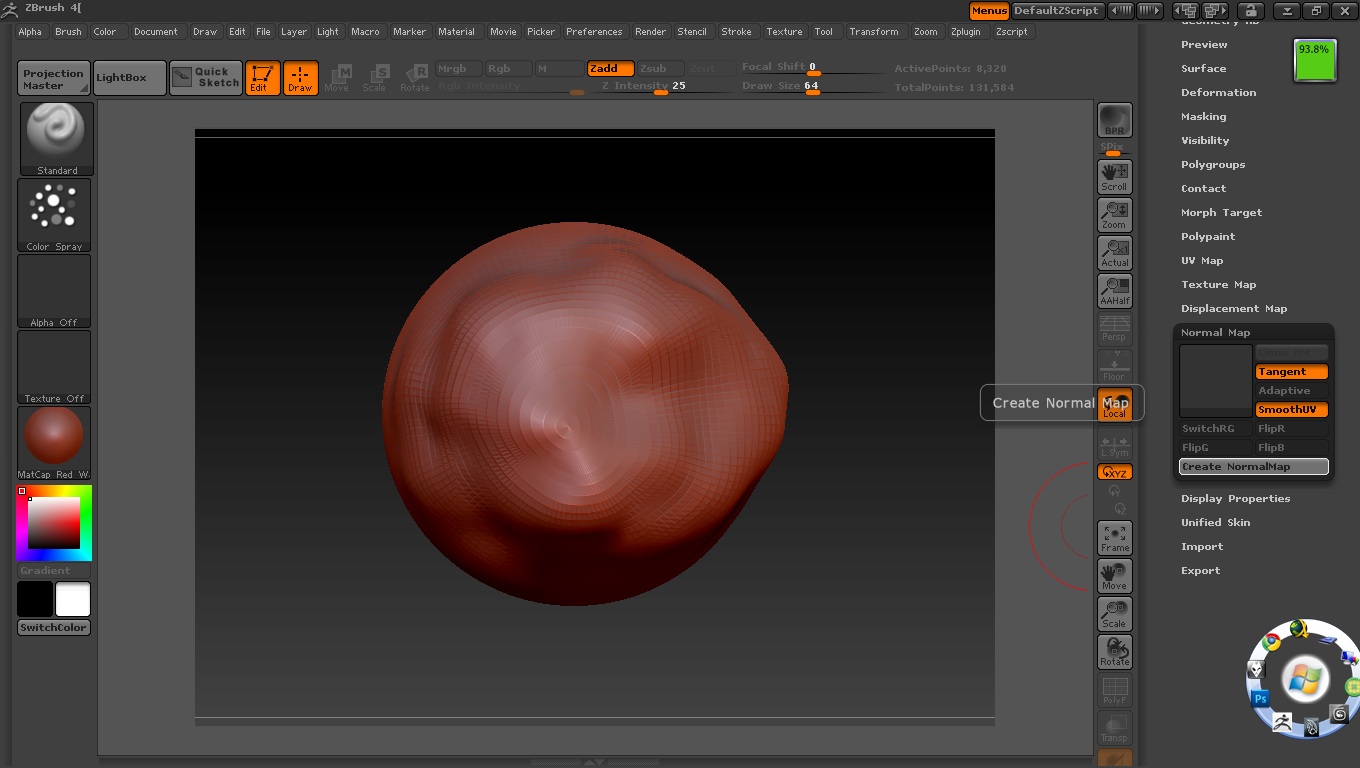
Task: Click the FlipG button
Action: pos(1216,448)
